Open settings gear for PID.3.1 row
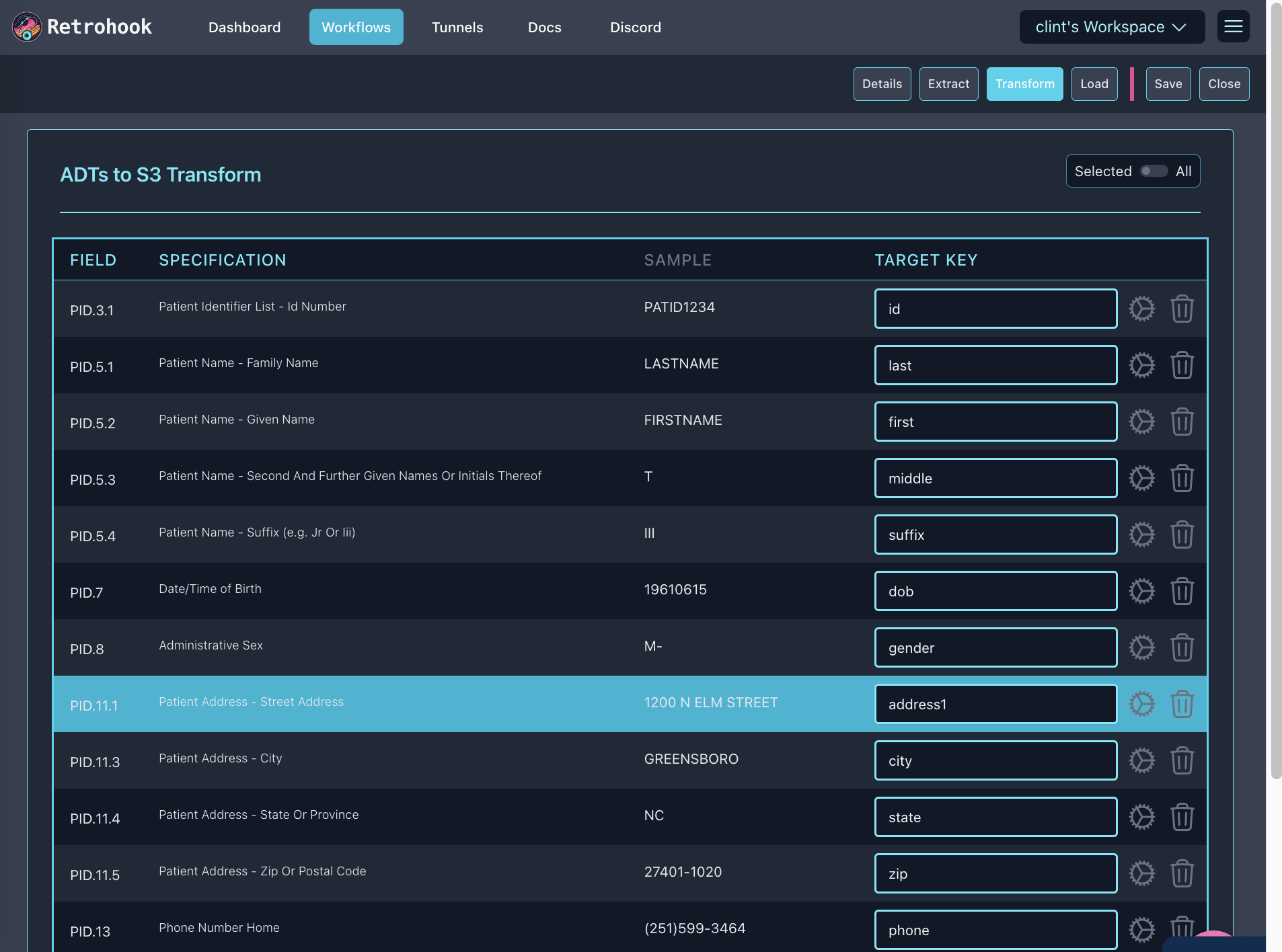The width and height of the screenshot is (1282, 952). [1141, 309]
